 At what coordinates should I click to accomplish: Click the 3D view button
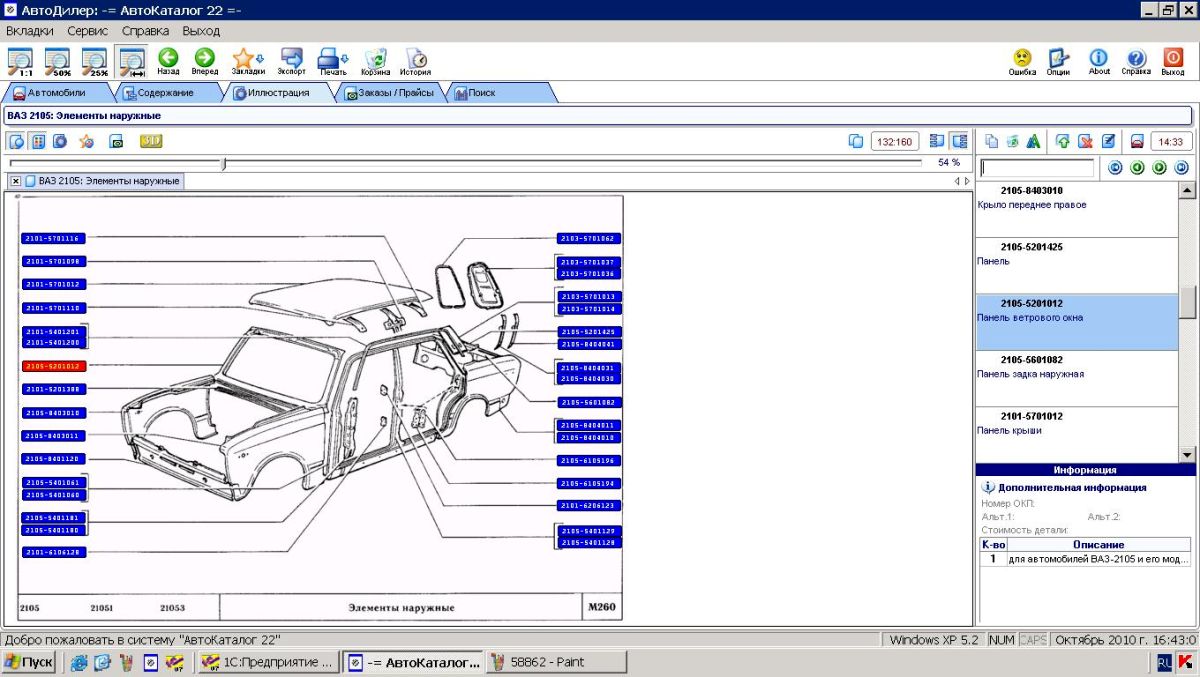[x=151, y=141]
